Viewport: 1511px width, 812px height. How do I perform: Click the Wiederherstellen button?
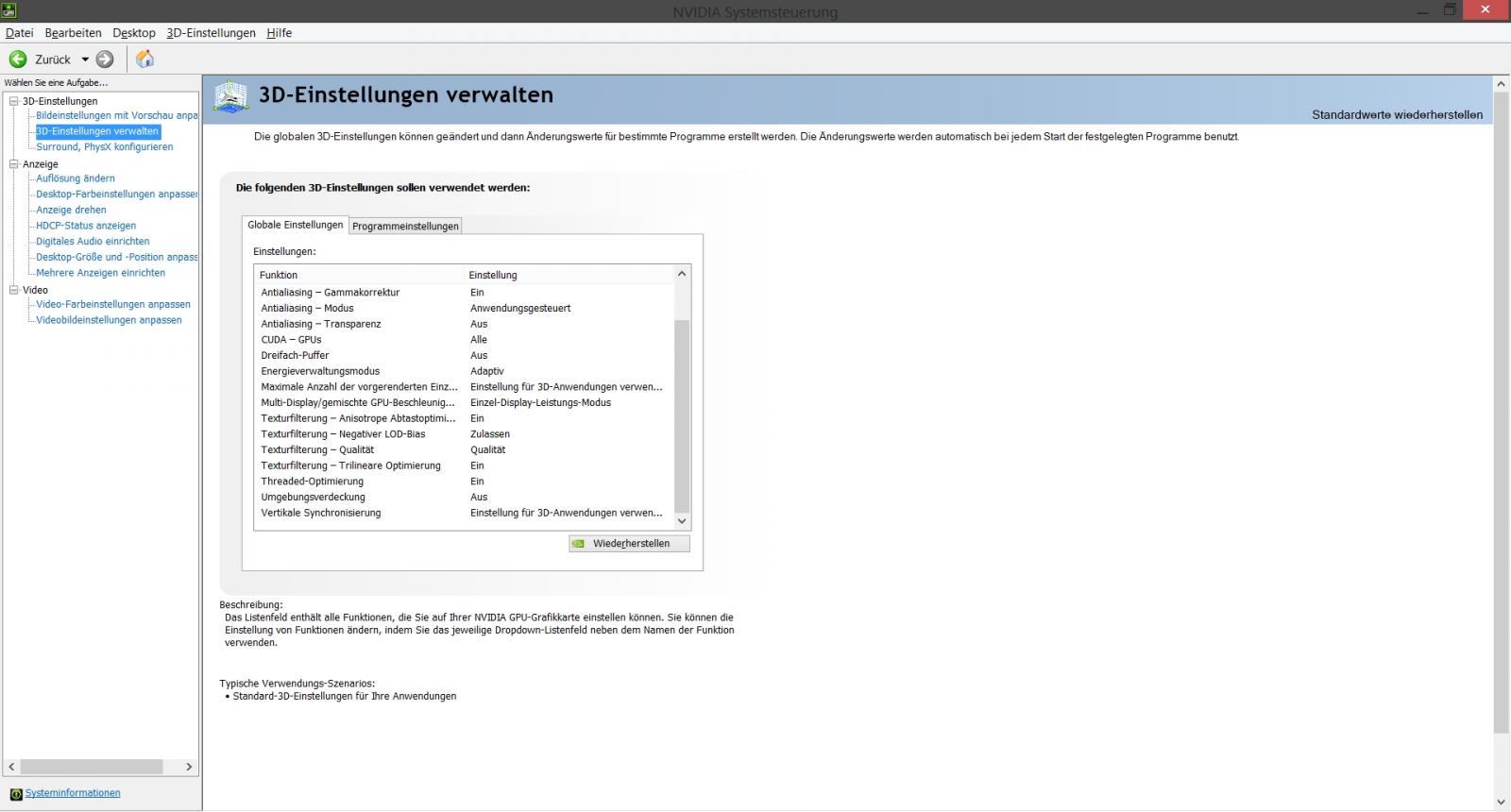[x=629, y=544]
